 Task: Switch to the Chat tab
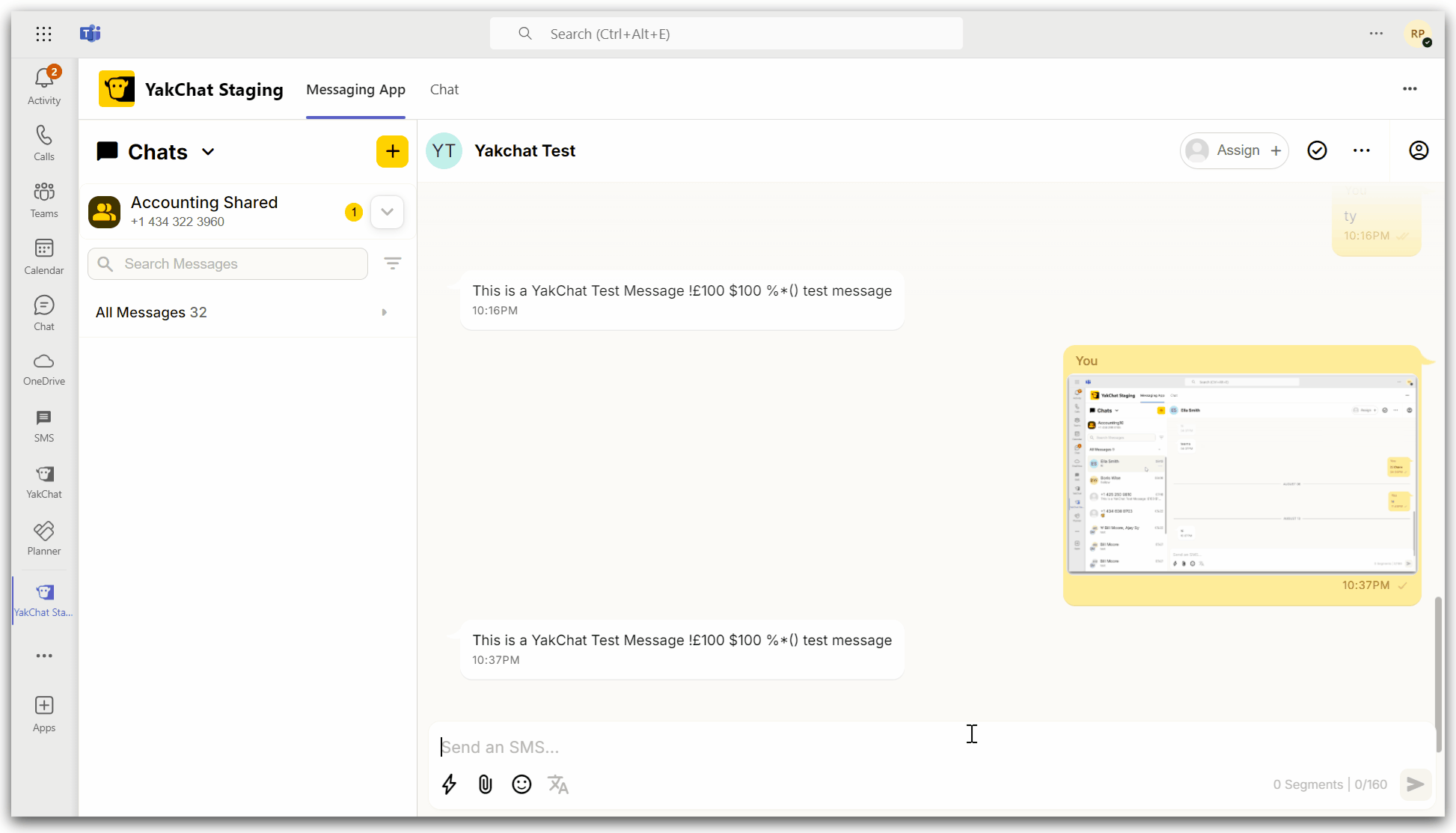[444, 90]
